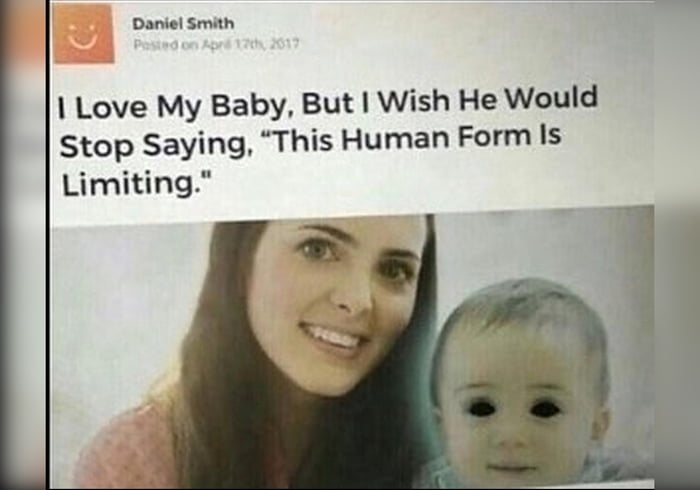Click the "Stop Saying," headline text
The image size is (700, 490).
(x=153, y=145)
